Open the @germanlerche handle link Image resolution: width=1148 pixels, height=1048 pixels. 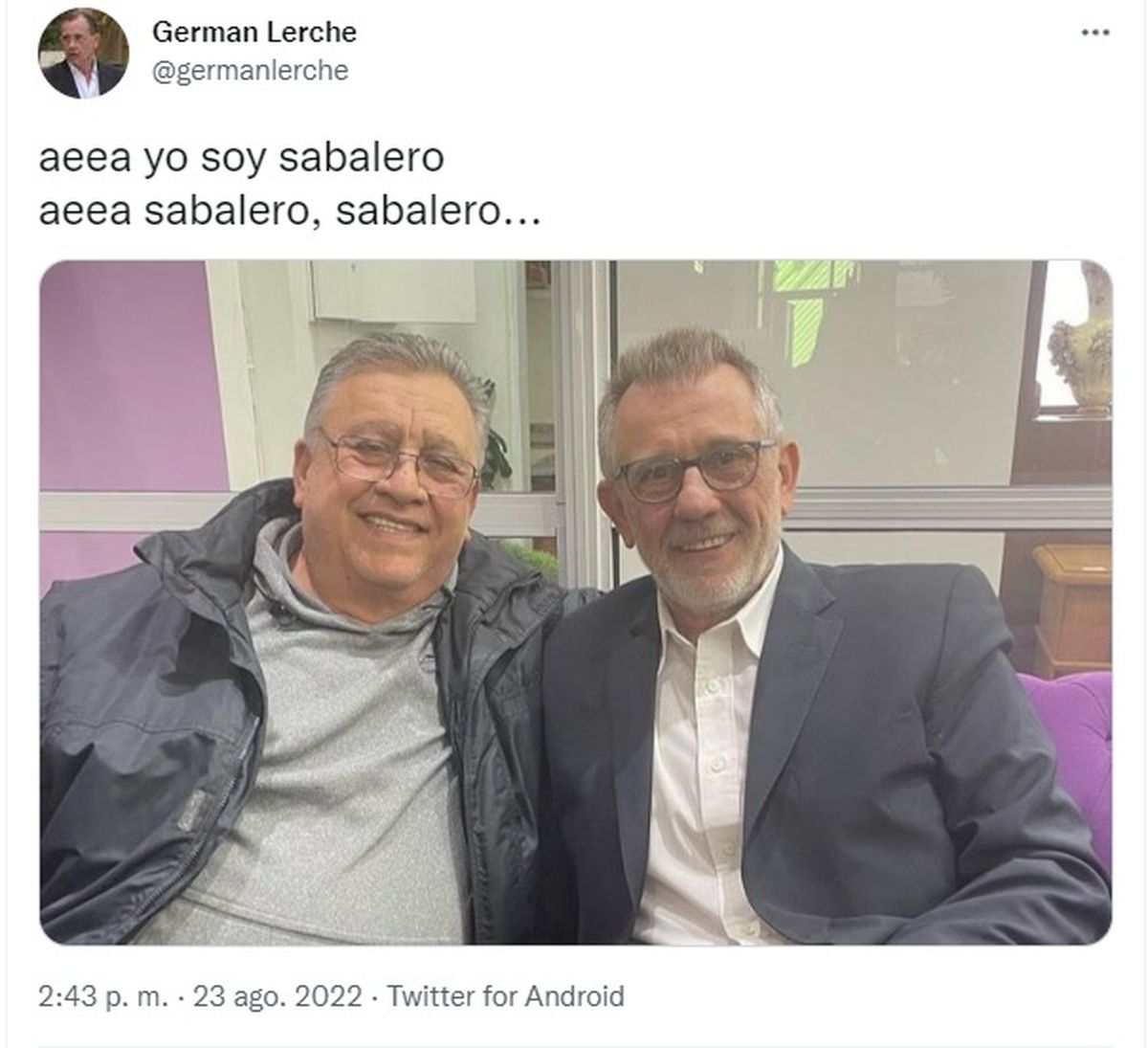(x=251, y=71)
